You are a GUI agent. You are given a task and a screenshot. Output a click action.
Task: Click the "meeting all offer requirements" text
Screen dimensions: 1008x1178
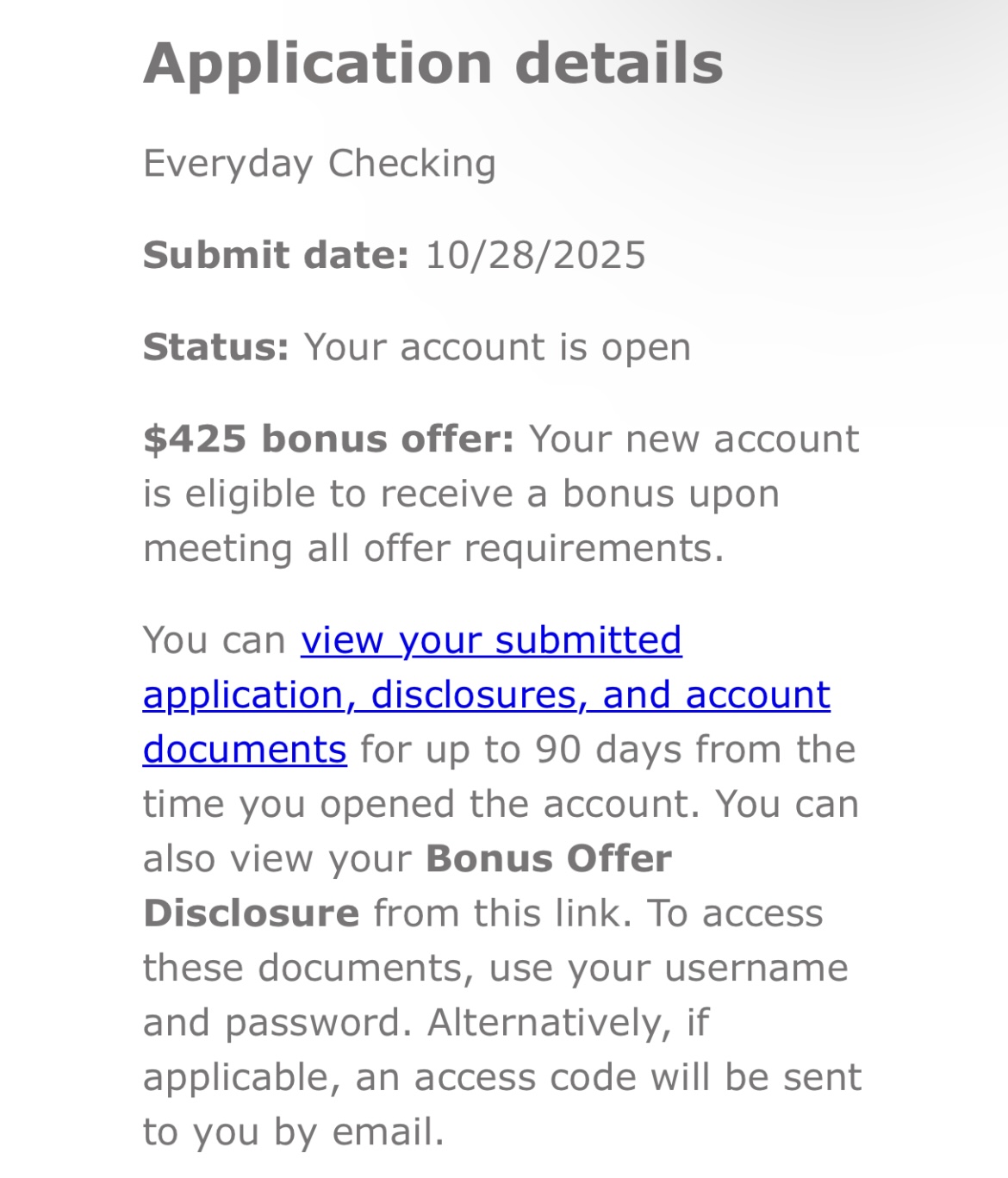432,549
